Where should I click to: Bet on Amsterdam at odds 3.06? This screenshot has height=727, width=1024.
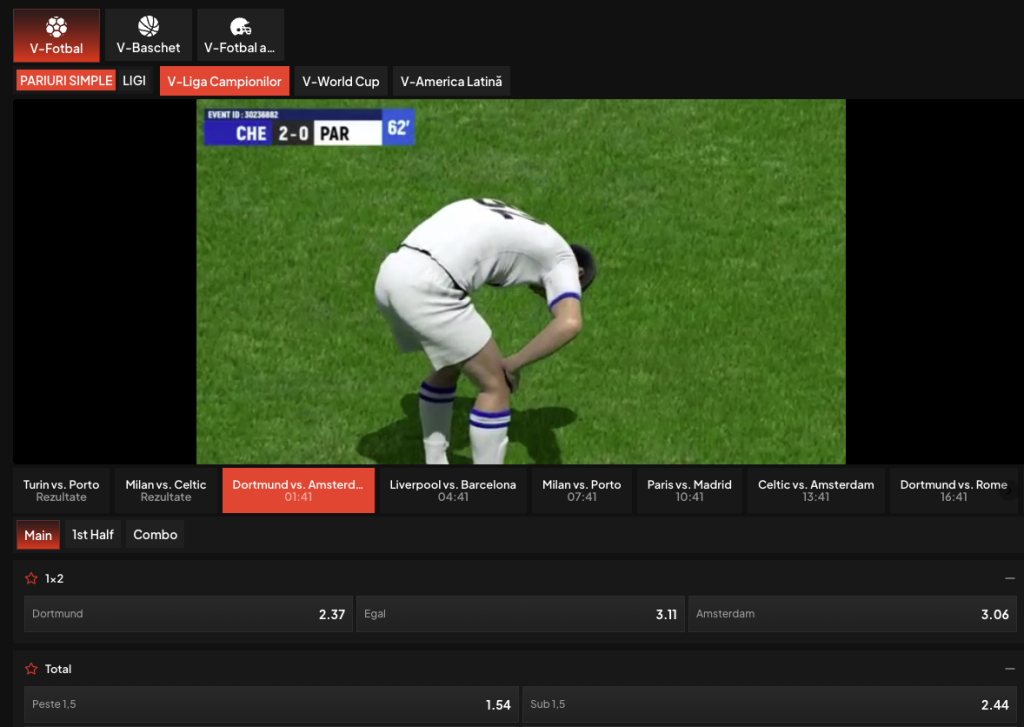[852, 613]
